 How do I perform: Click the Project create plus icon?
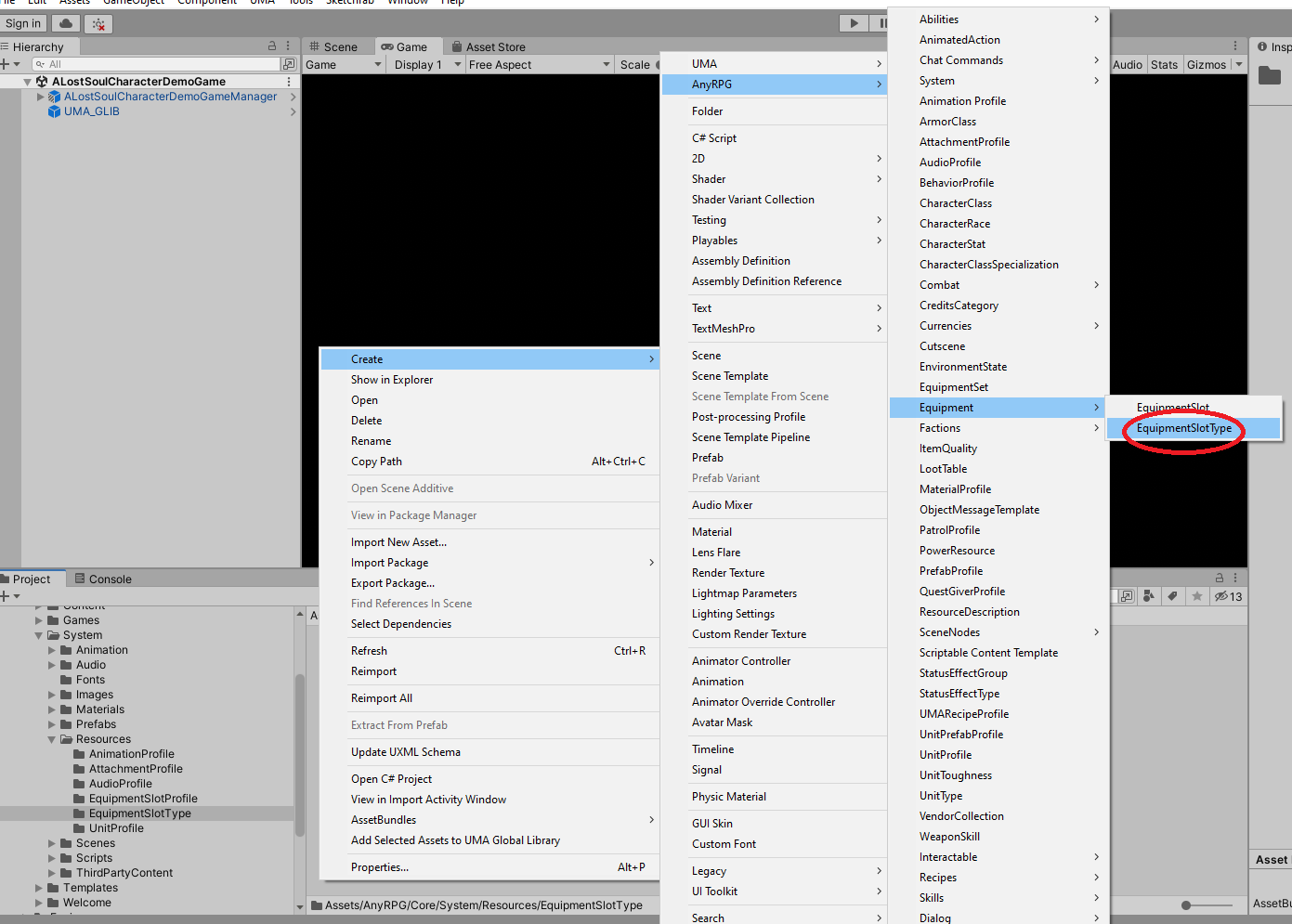(x=6, y=596)
